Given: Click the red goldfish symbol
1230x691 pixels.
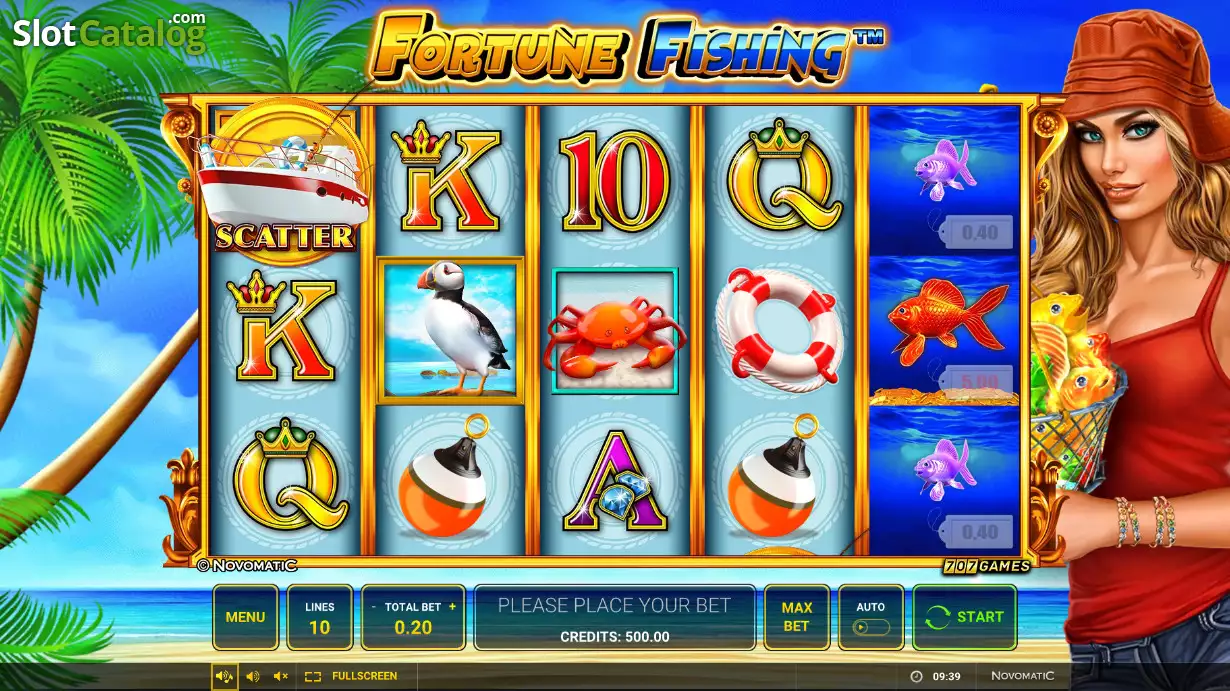Looking at the screenshot, I should click(x=944, y=321).
